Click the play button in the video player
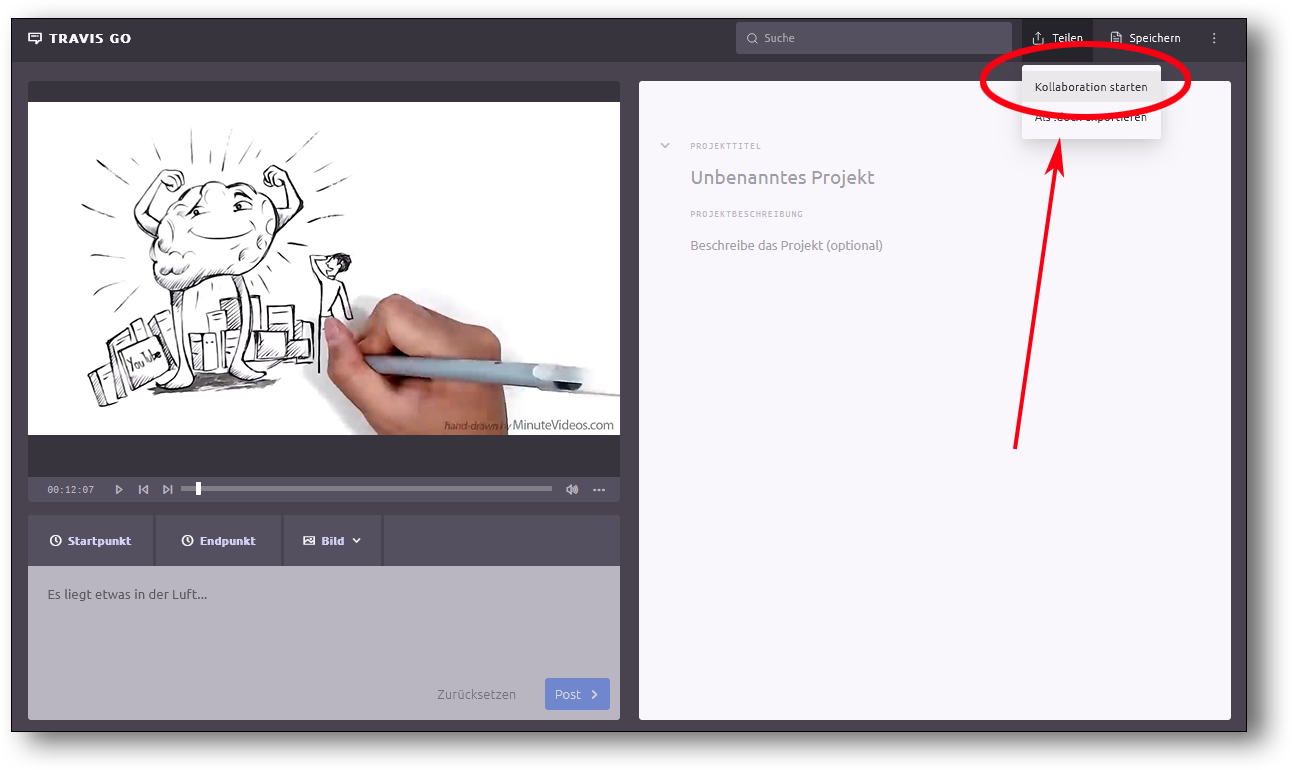This screenshot has width=1292, height=770. click(119, 490)
